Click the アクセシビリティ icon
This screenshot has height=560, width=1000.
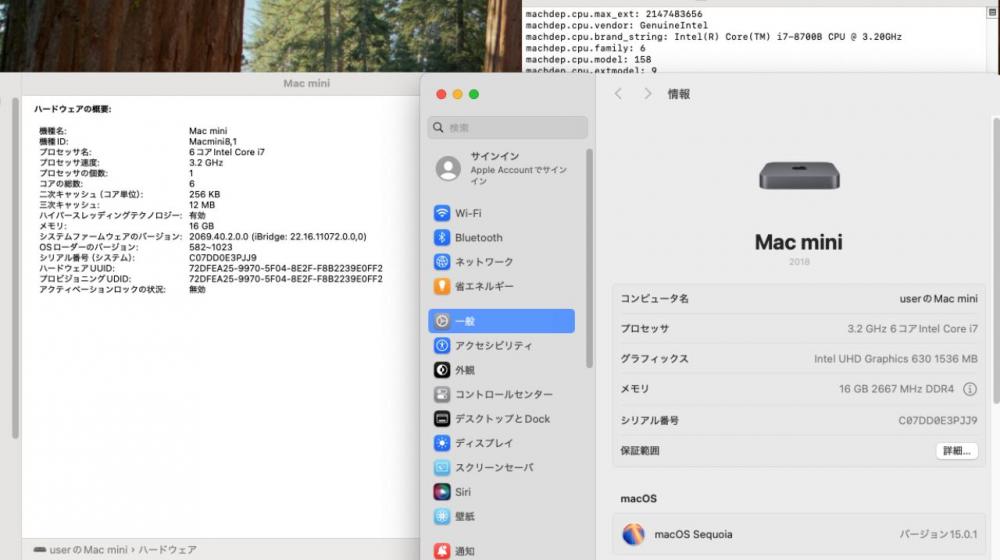click(x=442, y=346)
